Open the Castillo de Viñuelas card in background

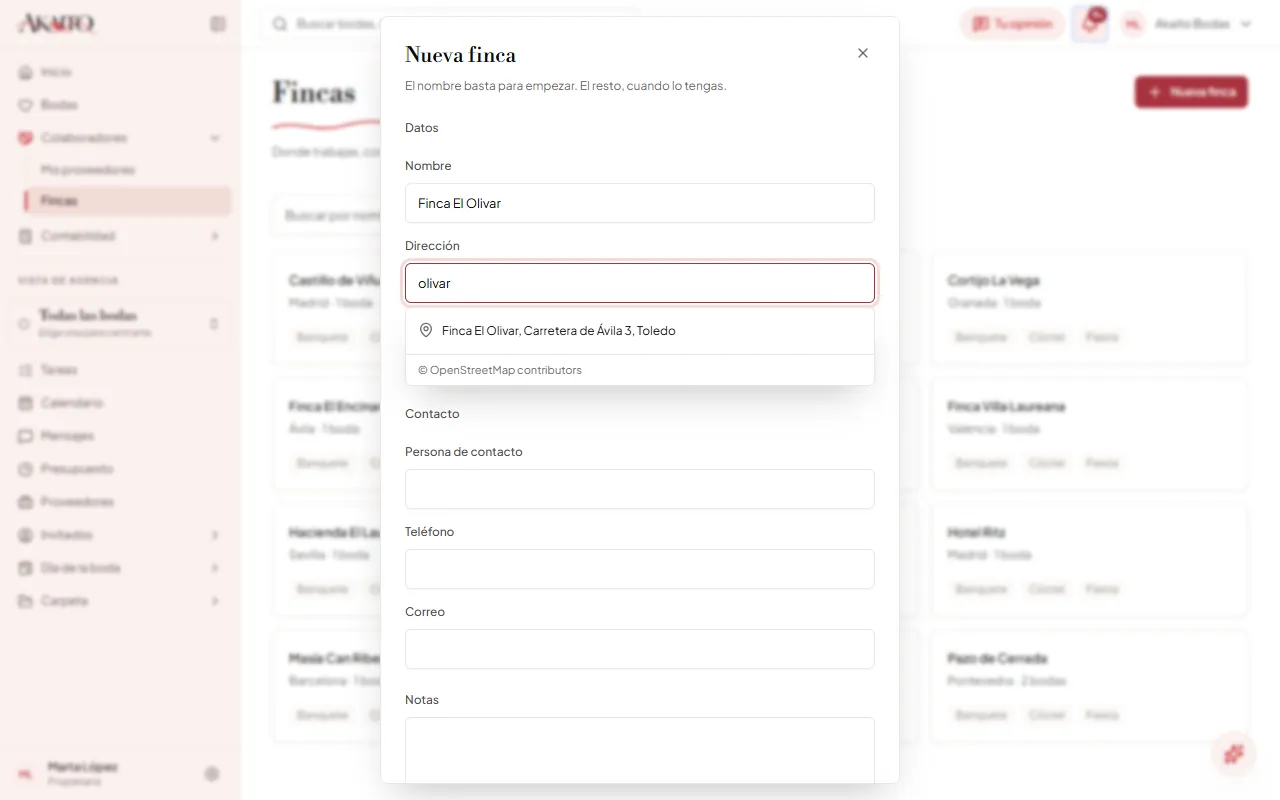pos(327,308)
